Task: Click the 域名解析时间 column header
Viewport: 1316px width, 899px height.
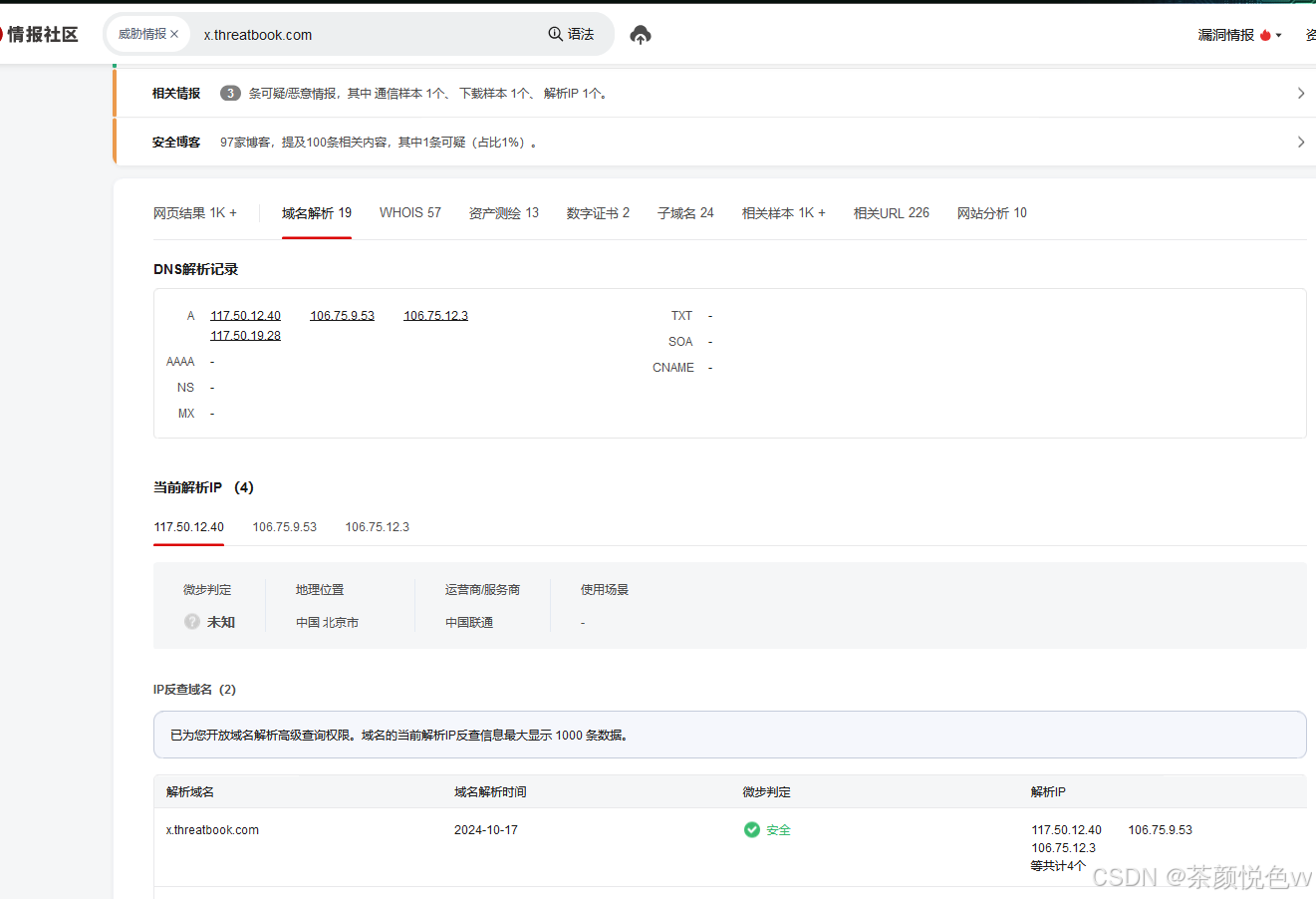Action: (490, 792)
